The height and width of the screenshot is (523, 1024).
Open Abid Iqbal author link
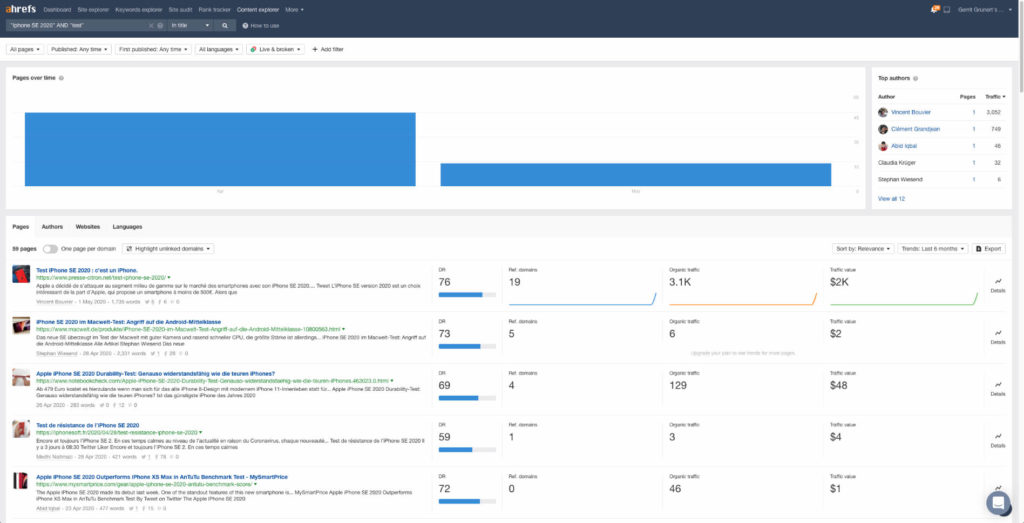[x=904, y=146]
